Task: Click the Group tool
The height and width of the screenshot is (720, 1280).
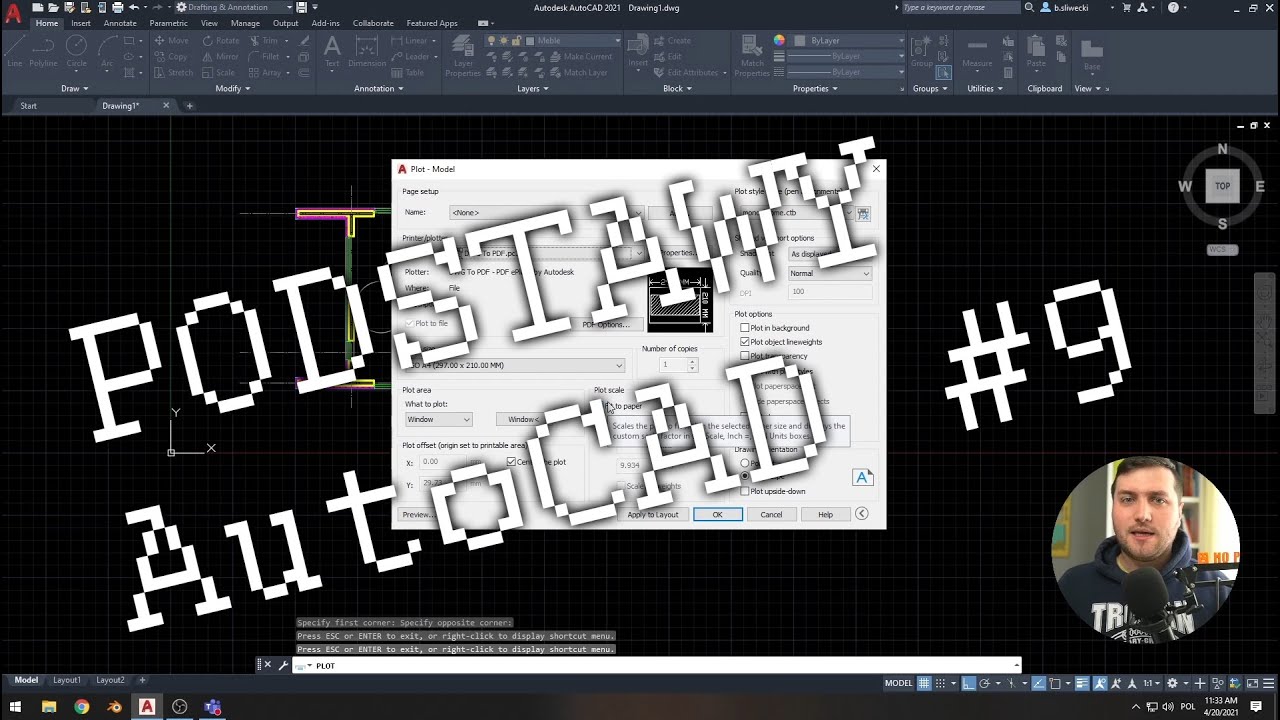Action: (x=920, y=52)
